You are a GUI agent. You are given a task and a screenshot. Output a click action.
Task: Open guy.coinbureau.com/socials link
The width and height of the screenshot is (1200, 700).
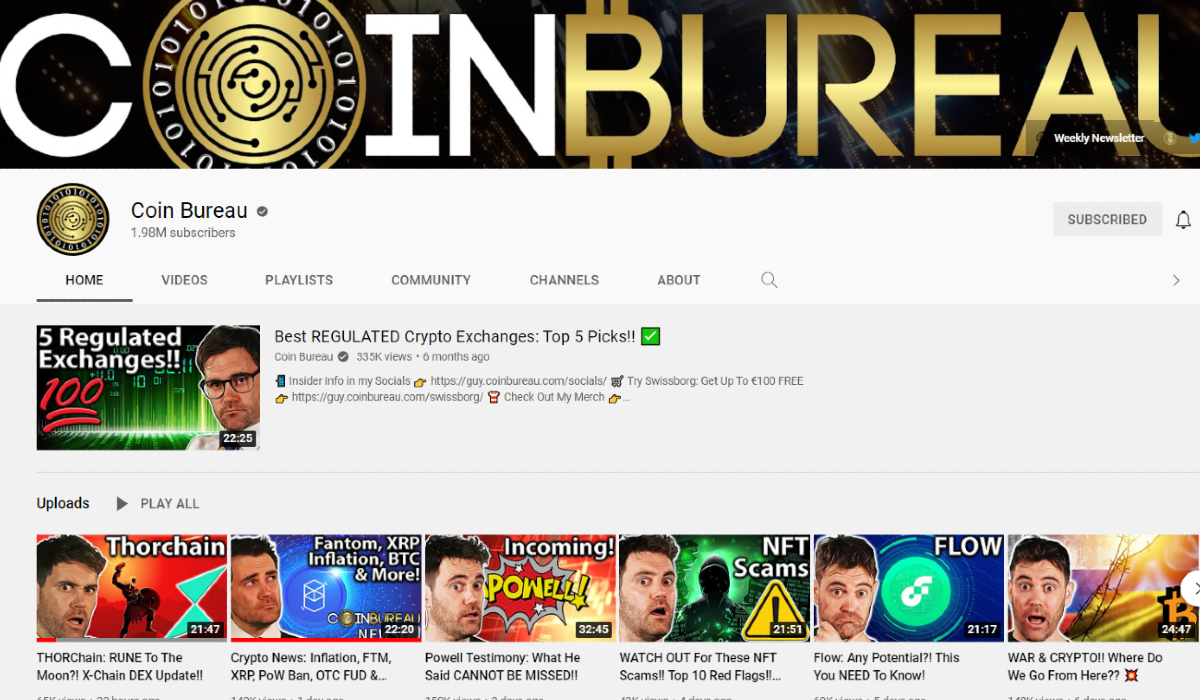(x=518, y=381)
